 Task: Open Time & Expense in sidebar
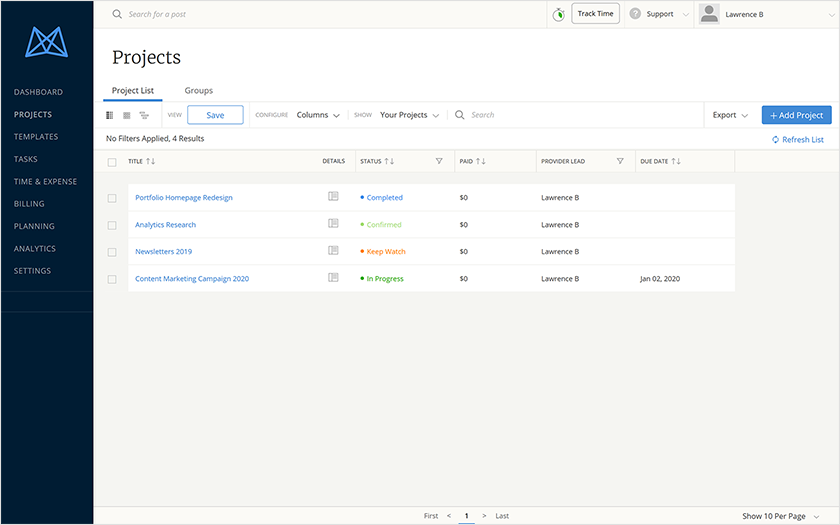[x=45, y=182]
